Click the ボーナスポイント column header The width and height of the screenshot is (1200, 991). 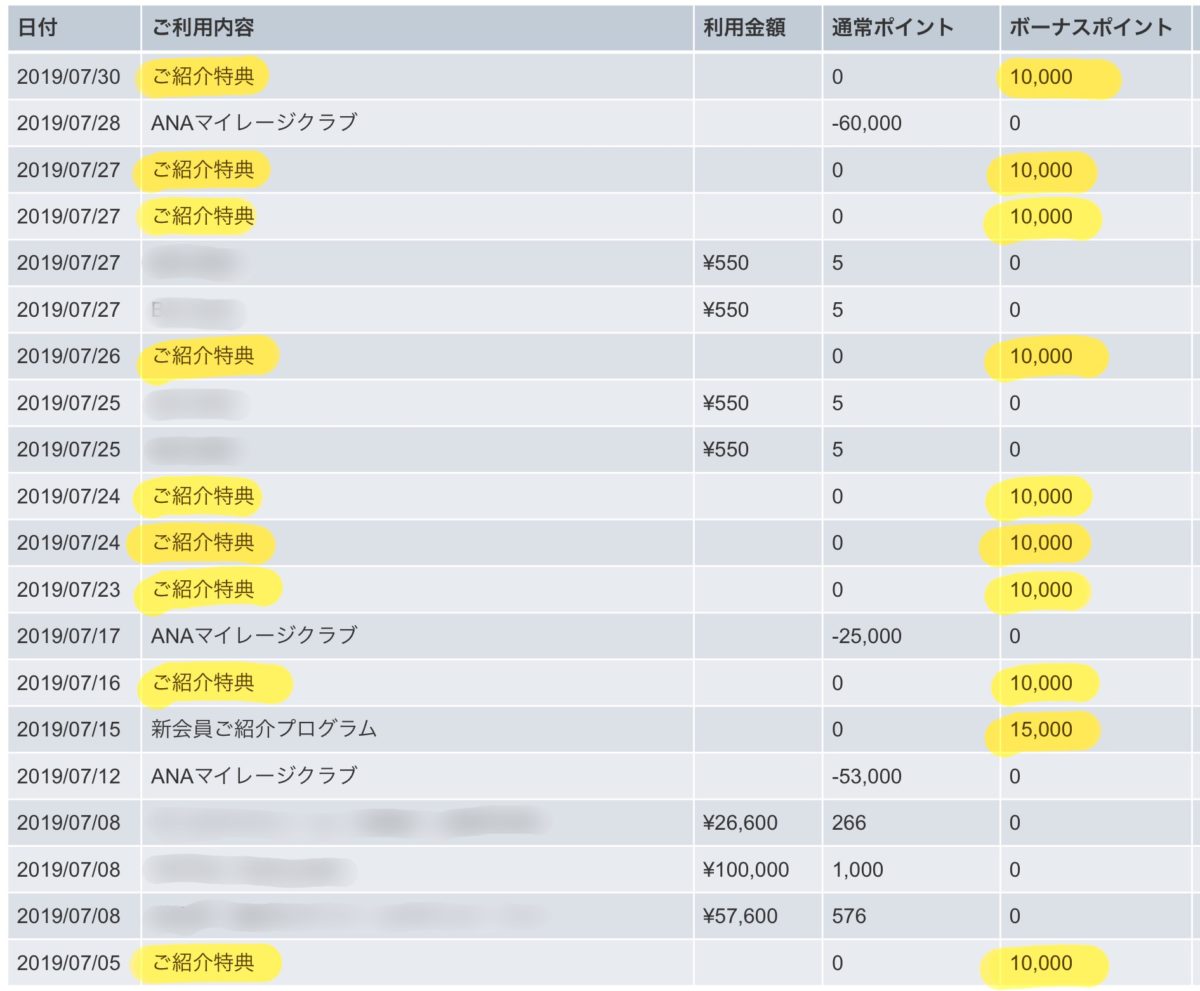click(x=1091, y=28)
